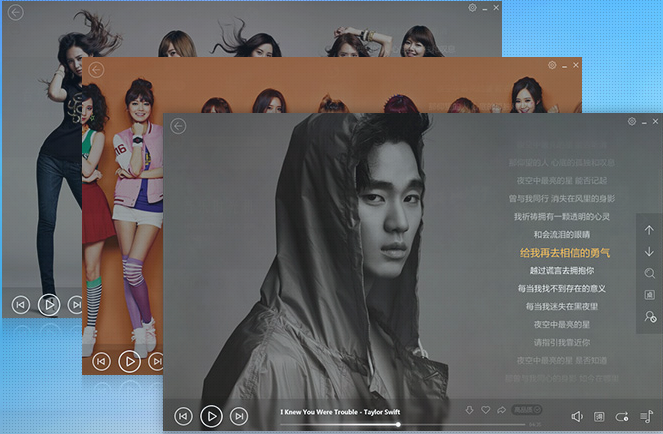Open settings gear in the rear gray window
This screenshot has height=434, width=663.
pyautogui.click(x=472, y=8)
